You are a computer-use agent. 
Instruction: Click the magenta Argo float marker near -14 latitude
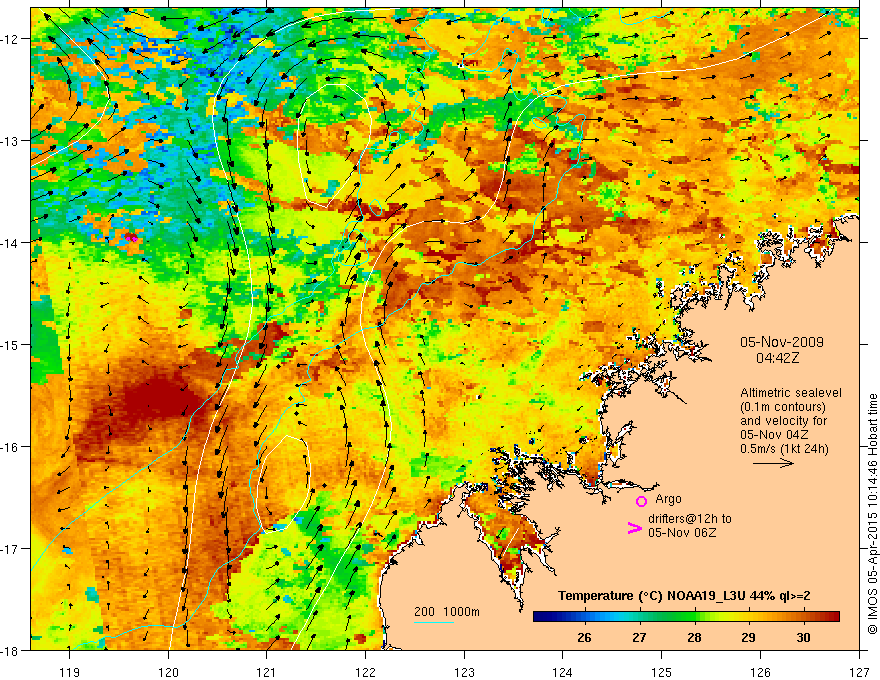point(131,237)
